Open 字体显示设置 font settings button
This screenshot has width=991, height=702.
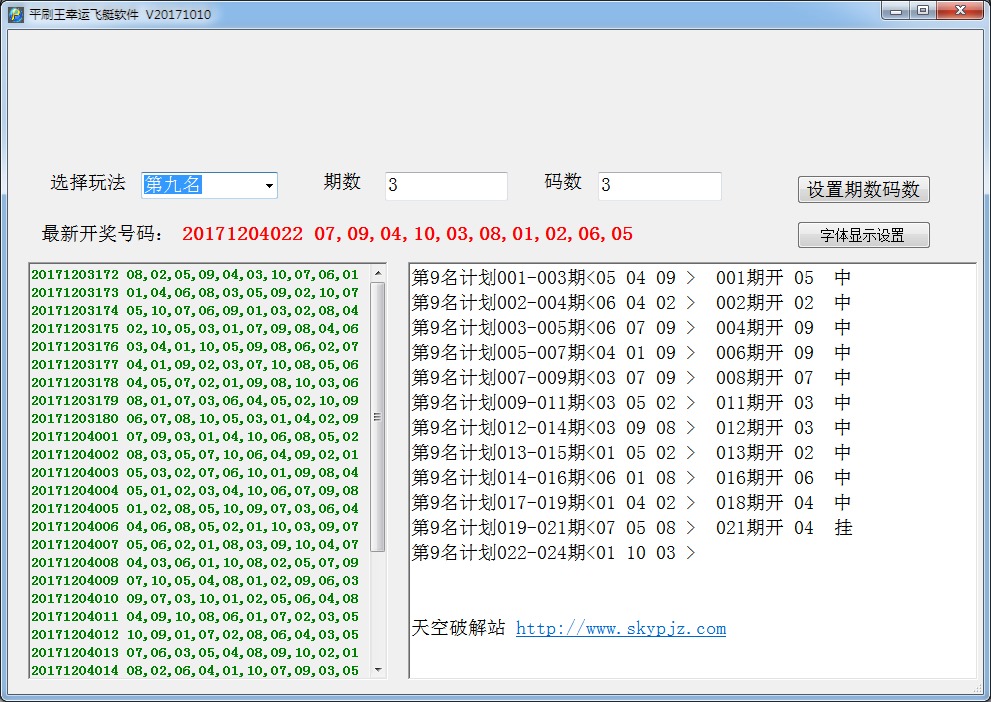[x=863, y=235]
